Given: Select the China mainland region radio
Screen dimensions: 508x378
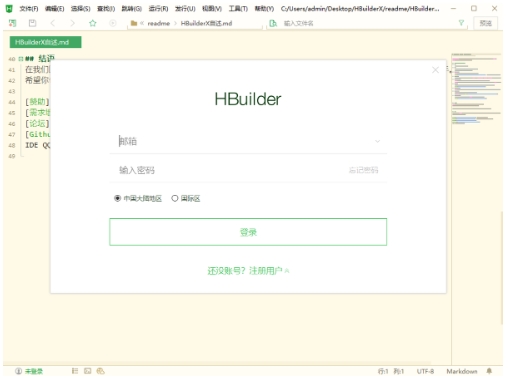Looking at the screenshot, I should tap(117, 198).
